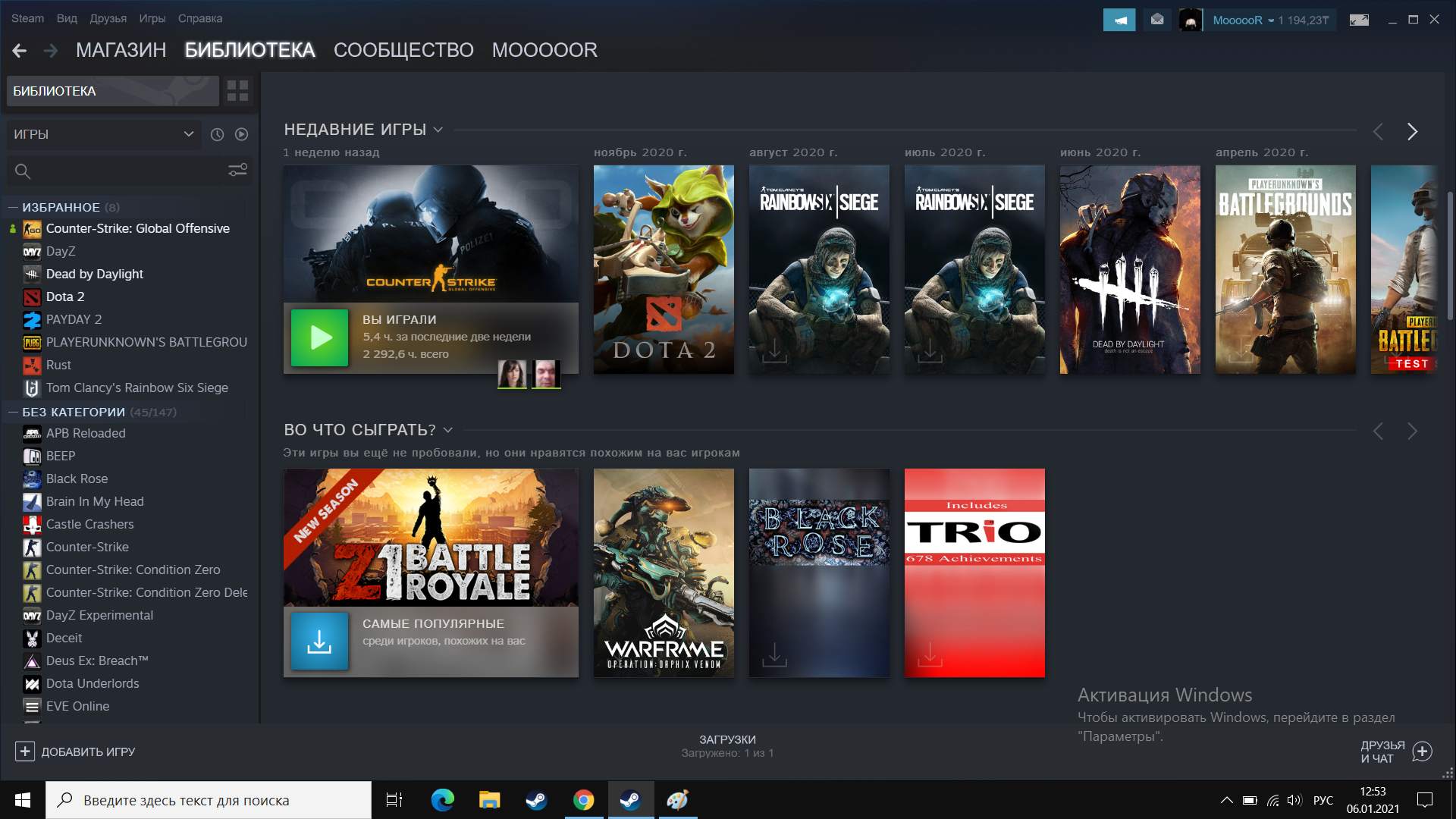This screenshot has height=819, width=1456.
Task: Switch to Big Picture mode icon
Action: [1359, 20]
